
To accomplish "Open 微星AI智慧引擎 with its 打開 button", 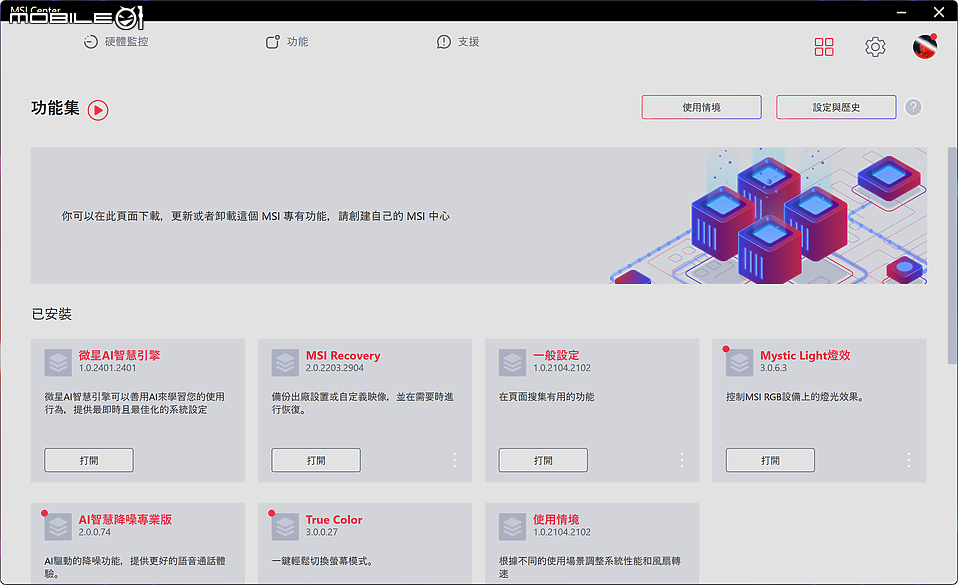I will (x=89, y=460).
